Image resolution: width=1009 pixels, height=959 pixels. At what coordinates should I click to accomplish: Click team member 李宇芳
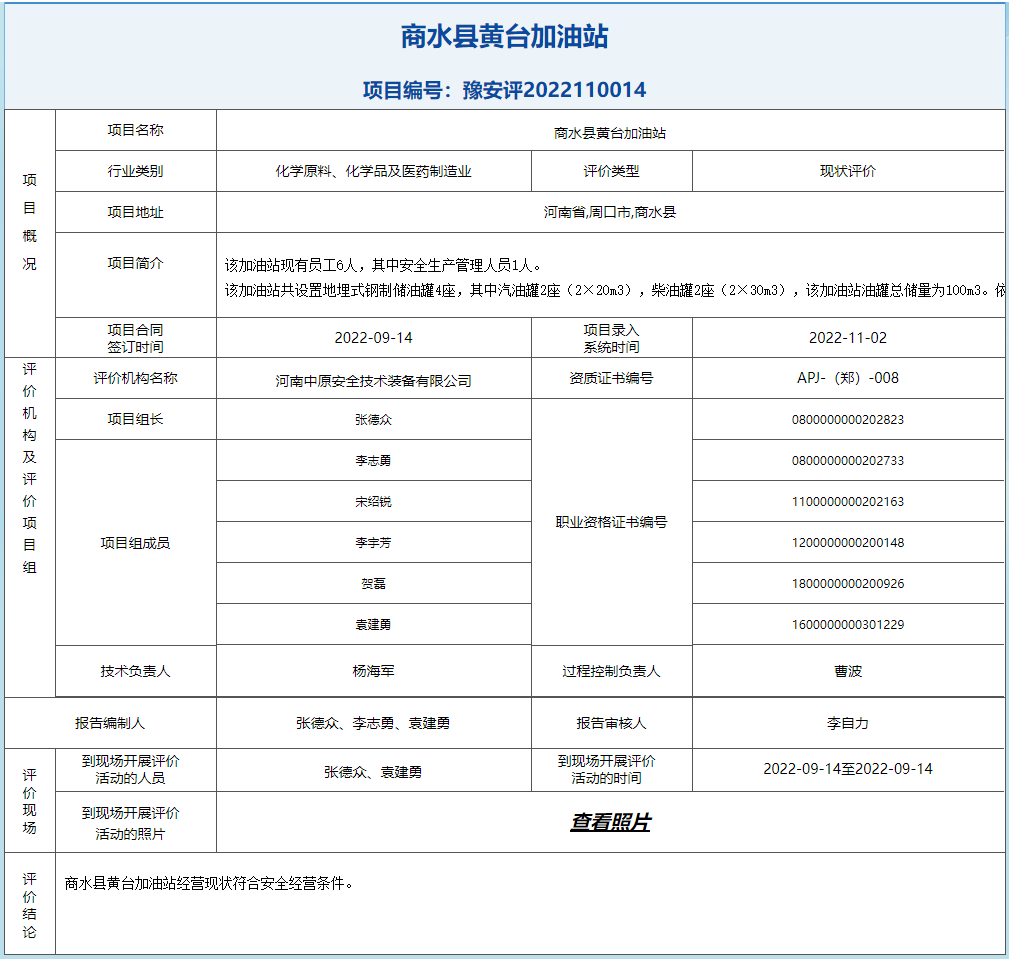pyautogui.click(x=372, y=542)
